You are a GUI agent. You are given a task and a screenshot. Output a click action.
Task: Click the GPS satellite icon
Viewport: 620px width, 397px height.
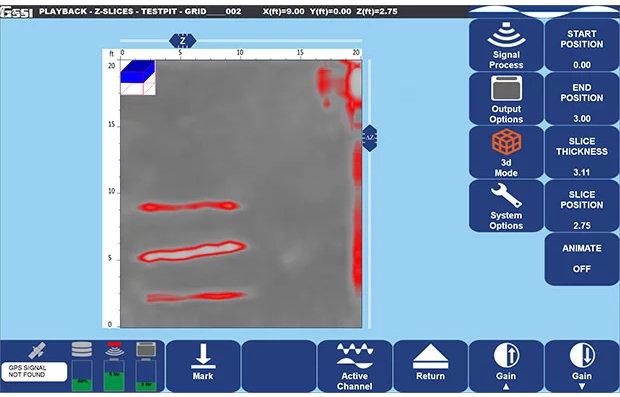(37, 350)
